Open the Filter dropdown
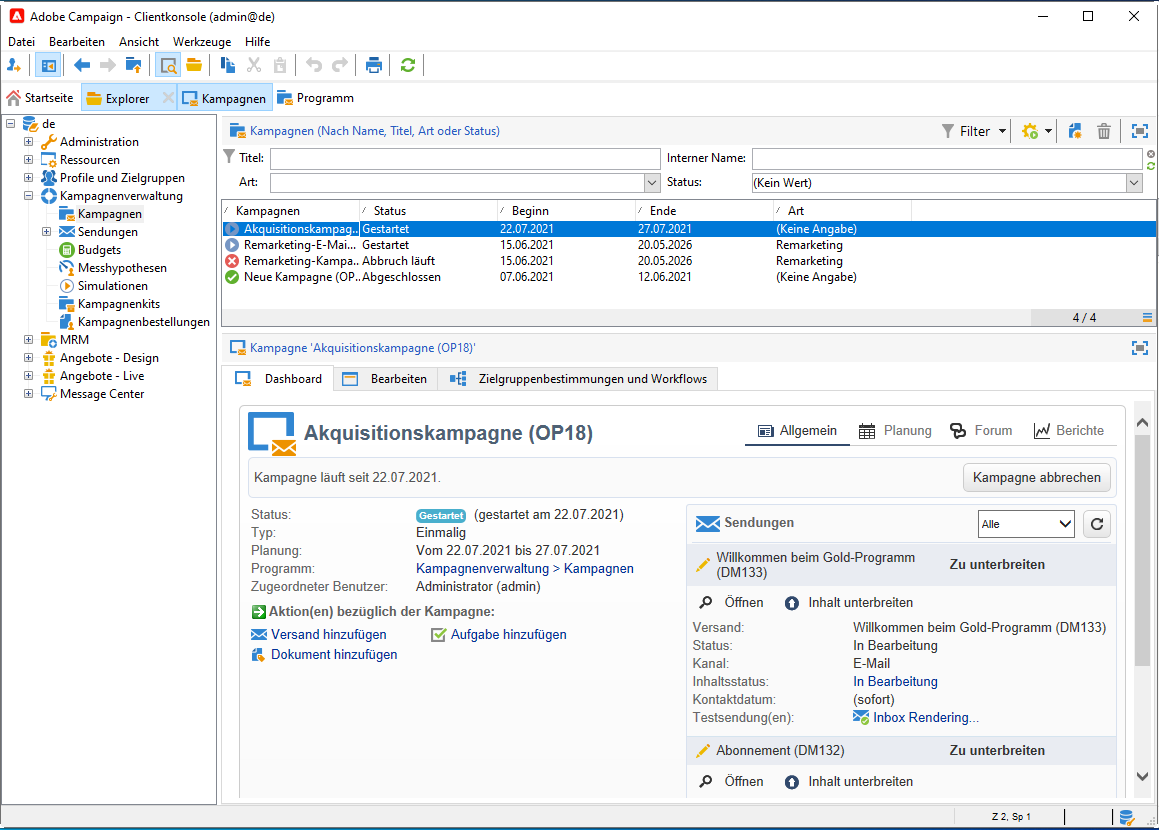The height and width of the screenshot is (830, 1159). [974, 132]
